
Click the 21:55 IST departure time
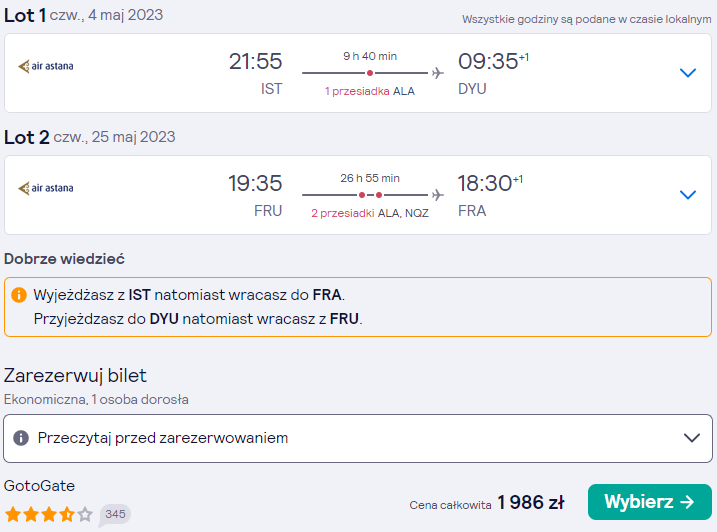pos(256,61)
